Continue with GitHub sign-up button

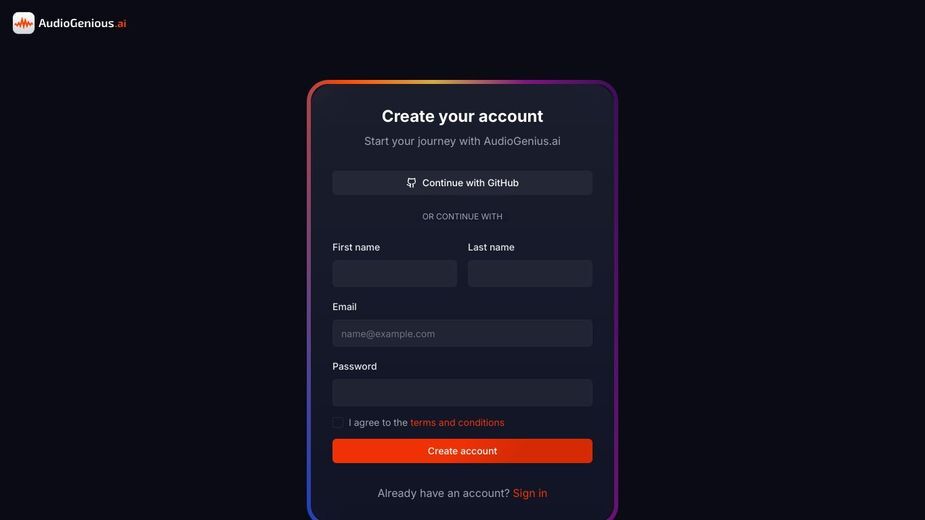(x=462, y=183)
